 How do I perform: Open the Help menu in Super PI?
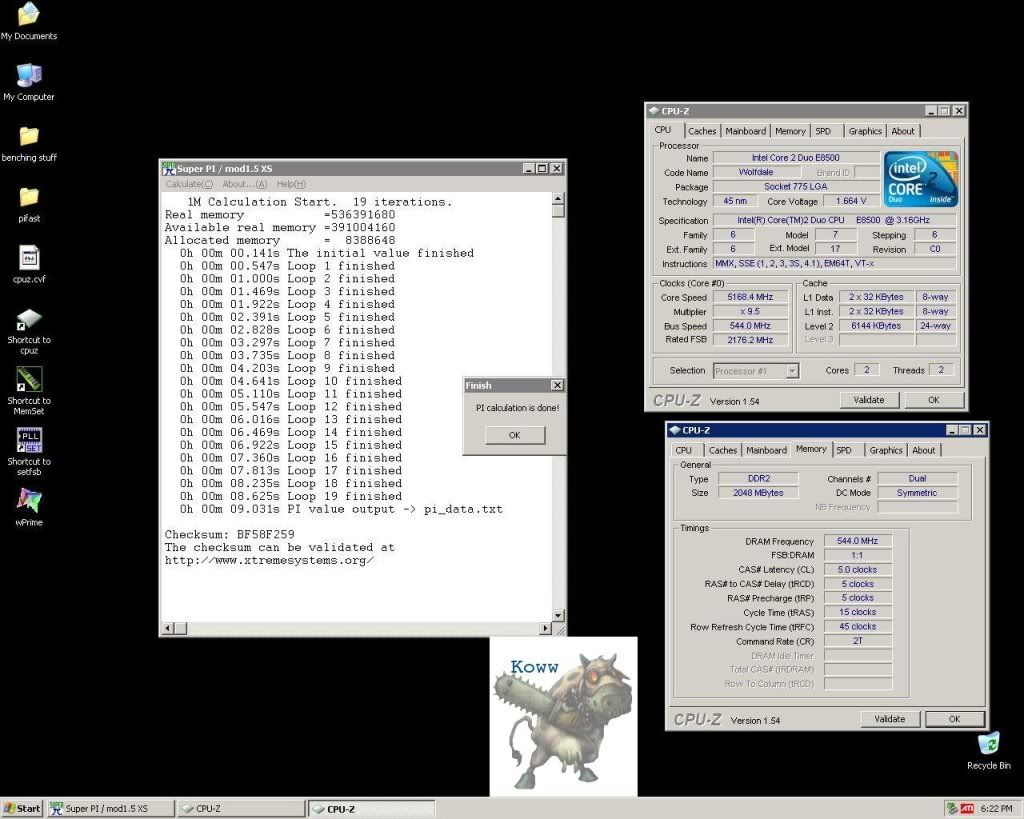point(291,184)
